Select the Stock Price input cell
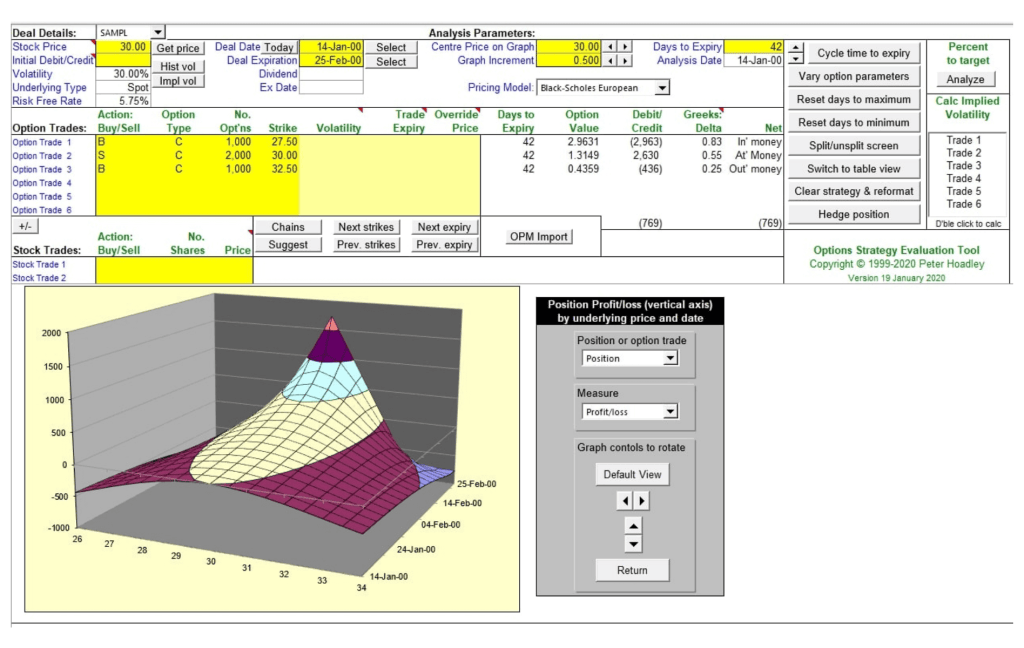Viewport: 1024px width, 648px height. 123,46
